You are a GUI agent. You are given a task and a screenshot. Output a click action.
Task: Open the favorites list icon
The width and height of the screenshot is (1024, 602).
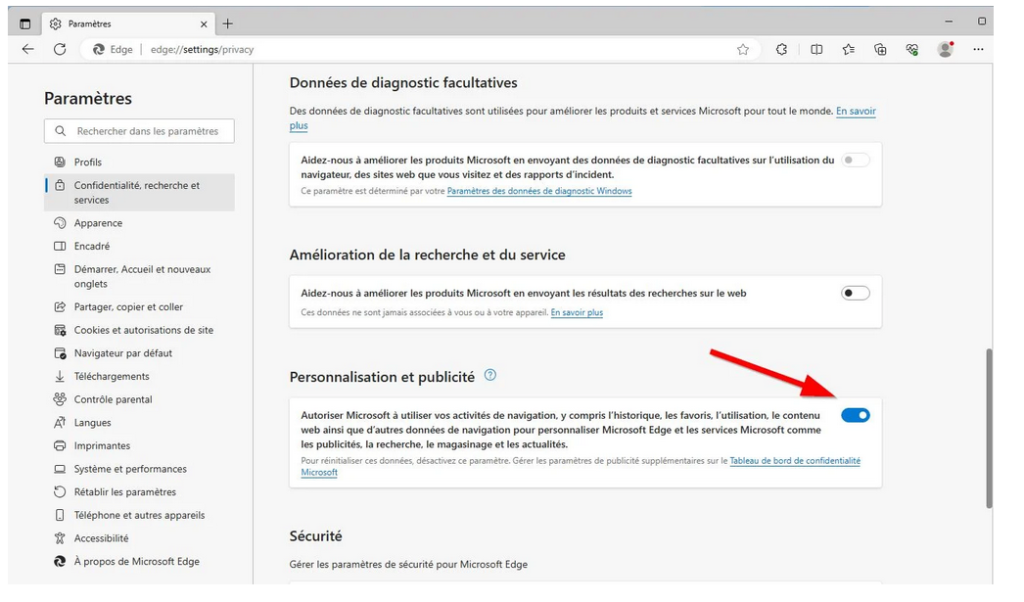coord(849,48)
